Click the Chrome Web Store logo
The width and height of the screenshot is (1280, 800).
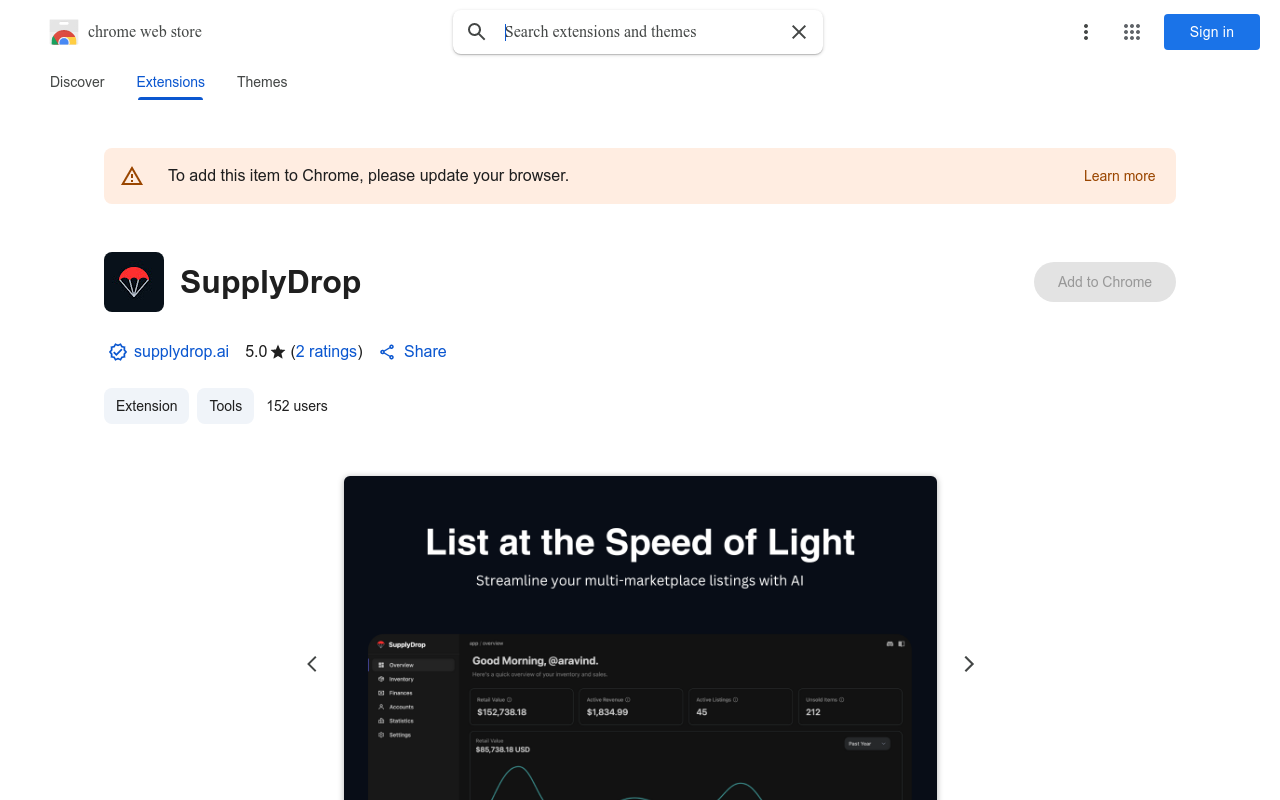[64, 32]
